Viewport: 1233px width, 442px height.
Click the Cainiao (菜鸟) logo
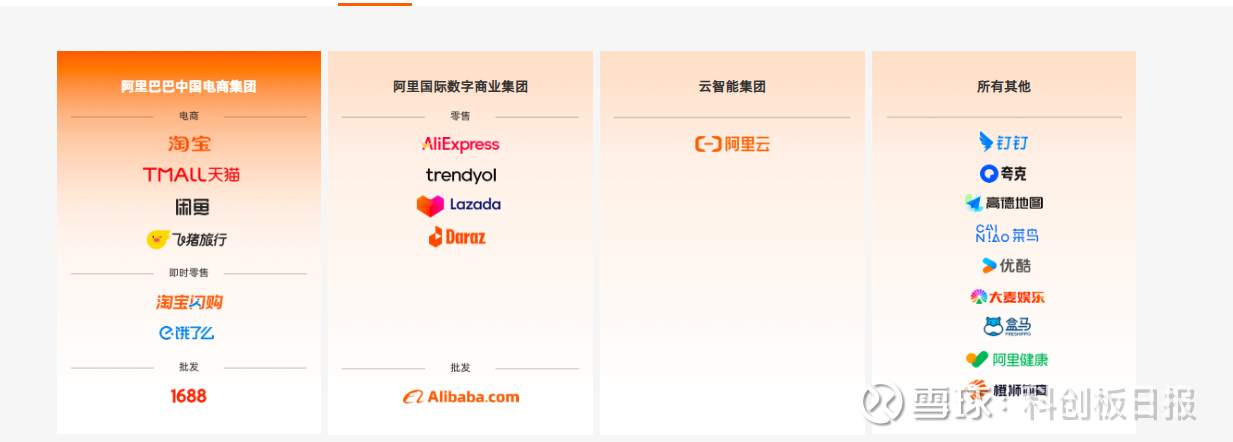coord(1006,235)
